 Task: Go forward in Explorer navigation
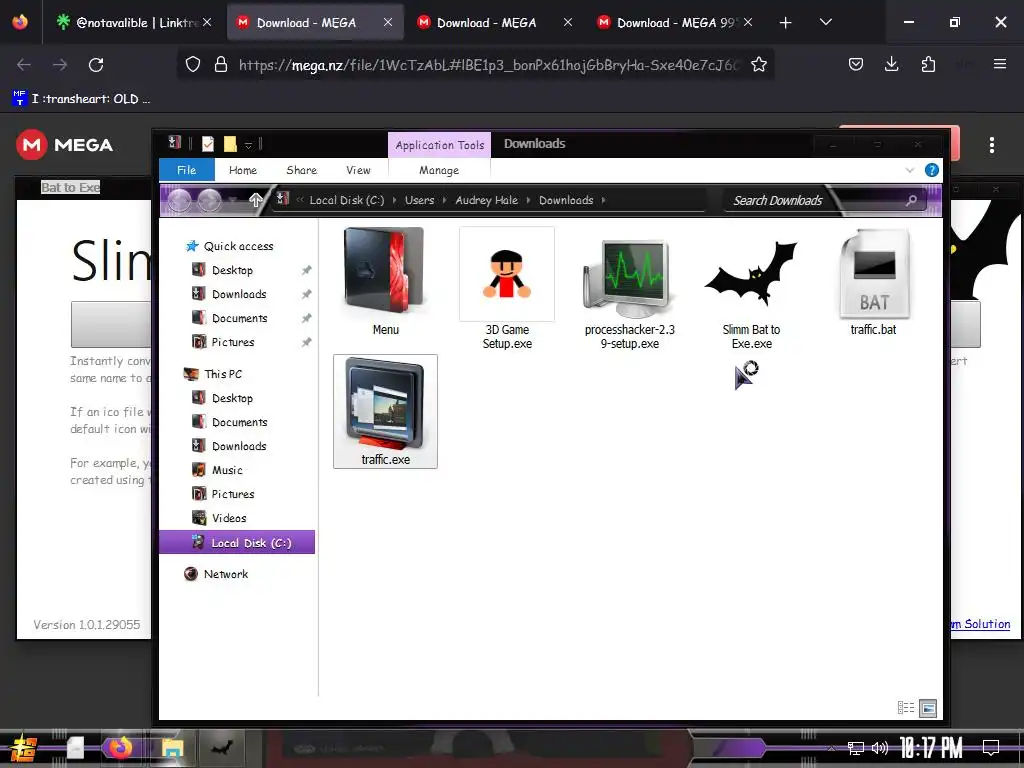(210, 200)
